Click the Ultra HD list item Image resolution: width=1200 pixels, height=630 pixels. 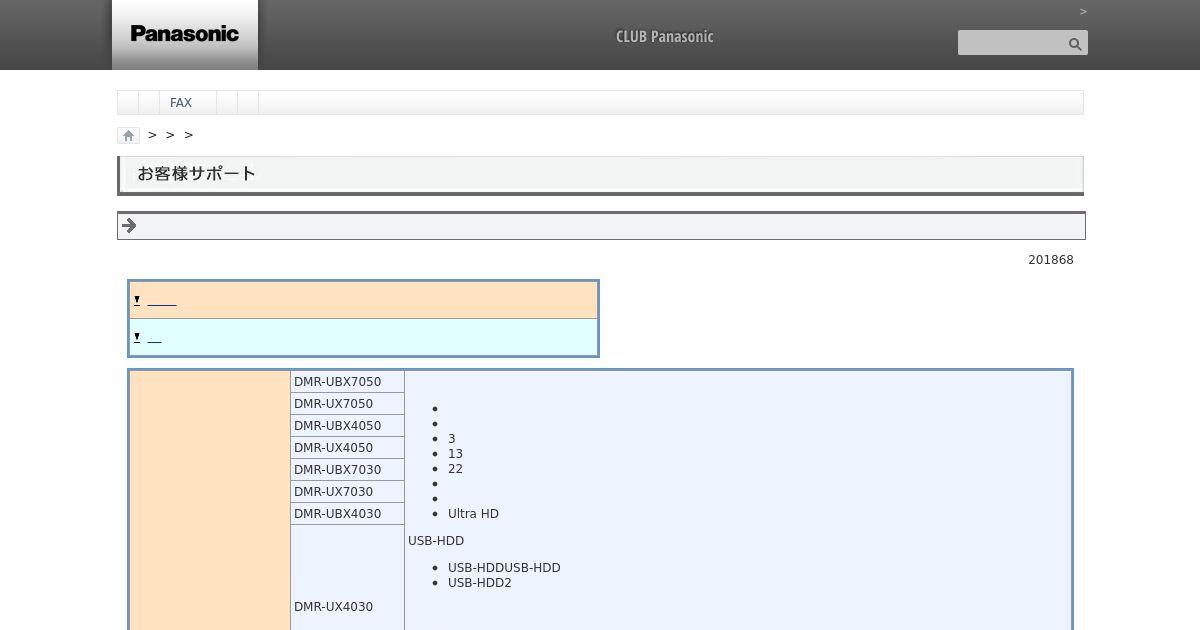(x=473, y=514)
